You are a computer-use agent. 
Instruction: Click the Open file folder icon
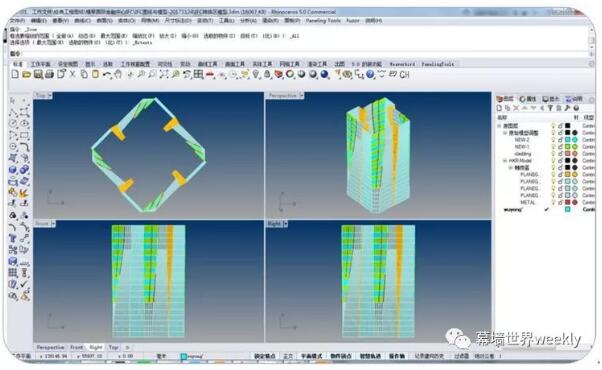point(26,74)
